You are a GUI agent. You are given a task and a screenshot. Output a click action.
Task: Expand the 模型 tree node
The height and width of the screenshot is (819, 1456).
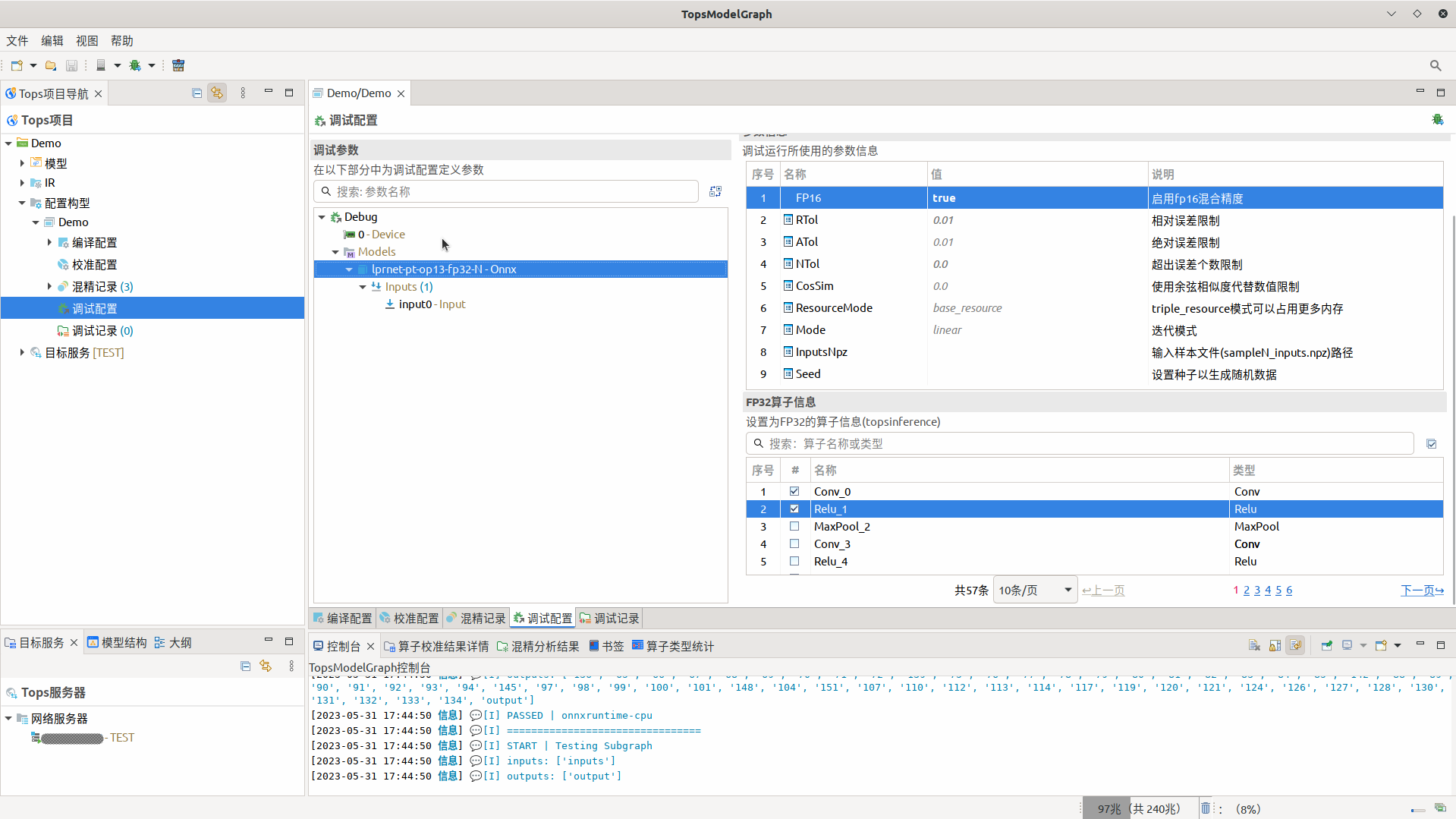(x=22, y=162)
